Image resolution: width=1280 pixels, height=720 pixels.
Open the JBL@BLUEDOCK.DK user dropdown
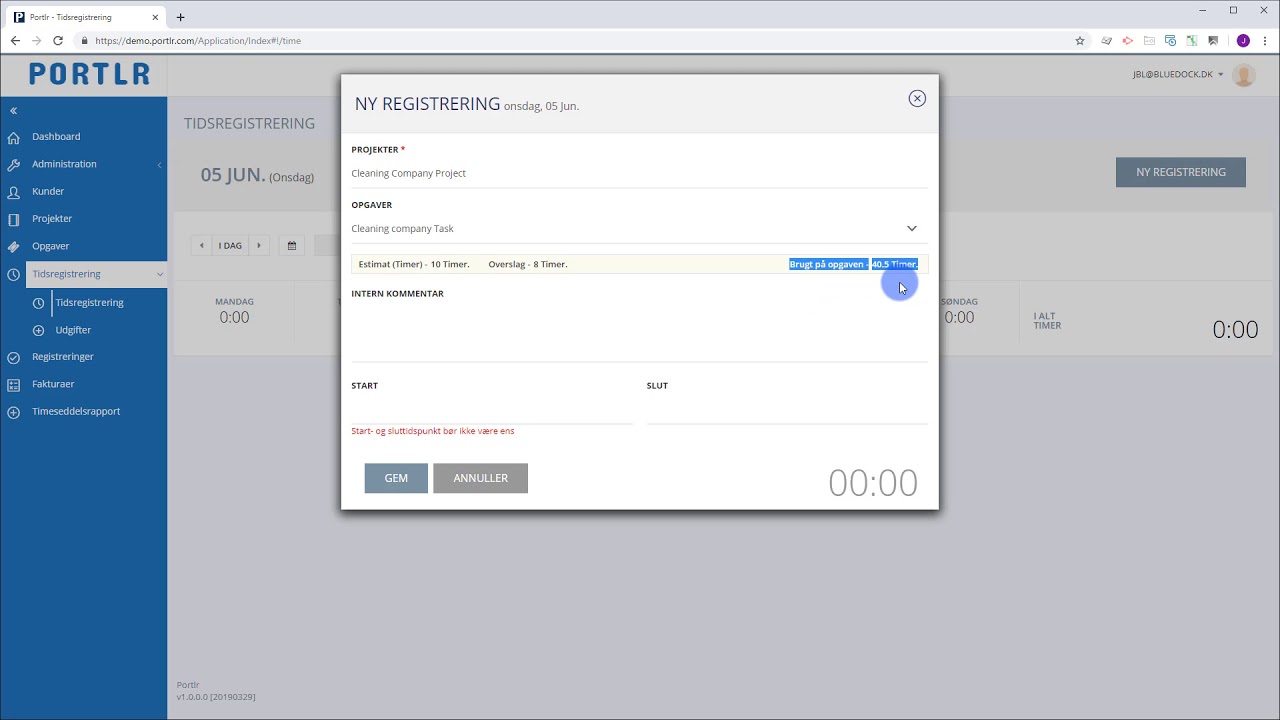click(x=1178, y=74)
